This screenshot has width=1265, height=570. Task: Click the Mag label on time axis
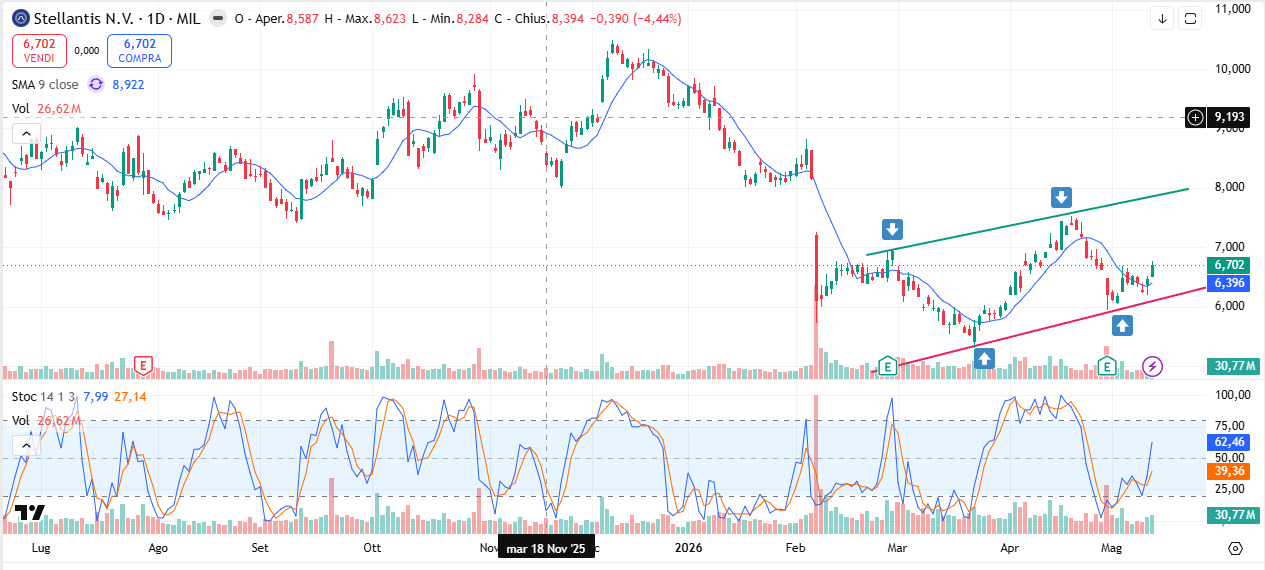click(x=1111, y=548)
